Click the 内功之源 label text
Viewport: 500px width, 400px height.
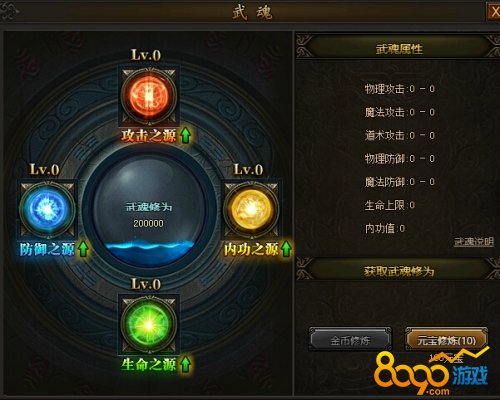coord(251,249)
